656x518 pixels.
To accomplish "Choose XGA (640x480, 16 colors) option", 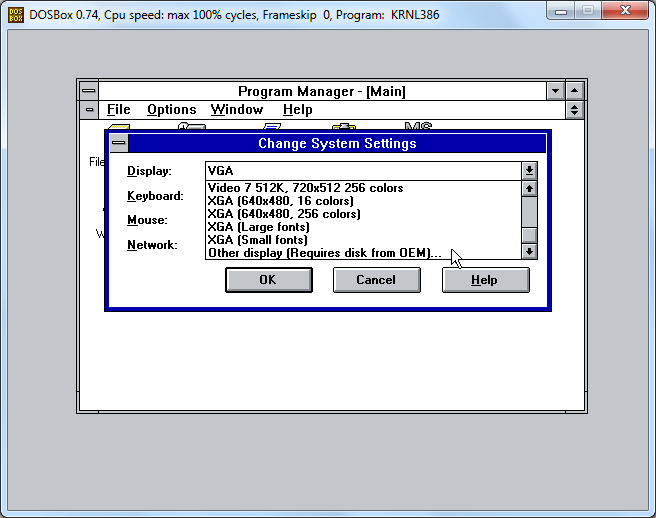I will pyautogui.click(x=280, y=201).
